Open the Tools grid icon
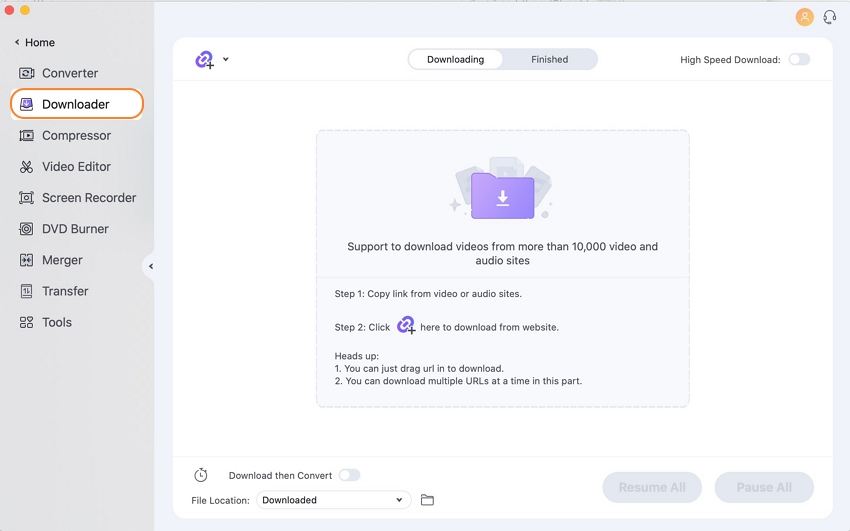850x531 pixels. pos(26,322)
